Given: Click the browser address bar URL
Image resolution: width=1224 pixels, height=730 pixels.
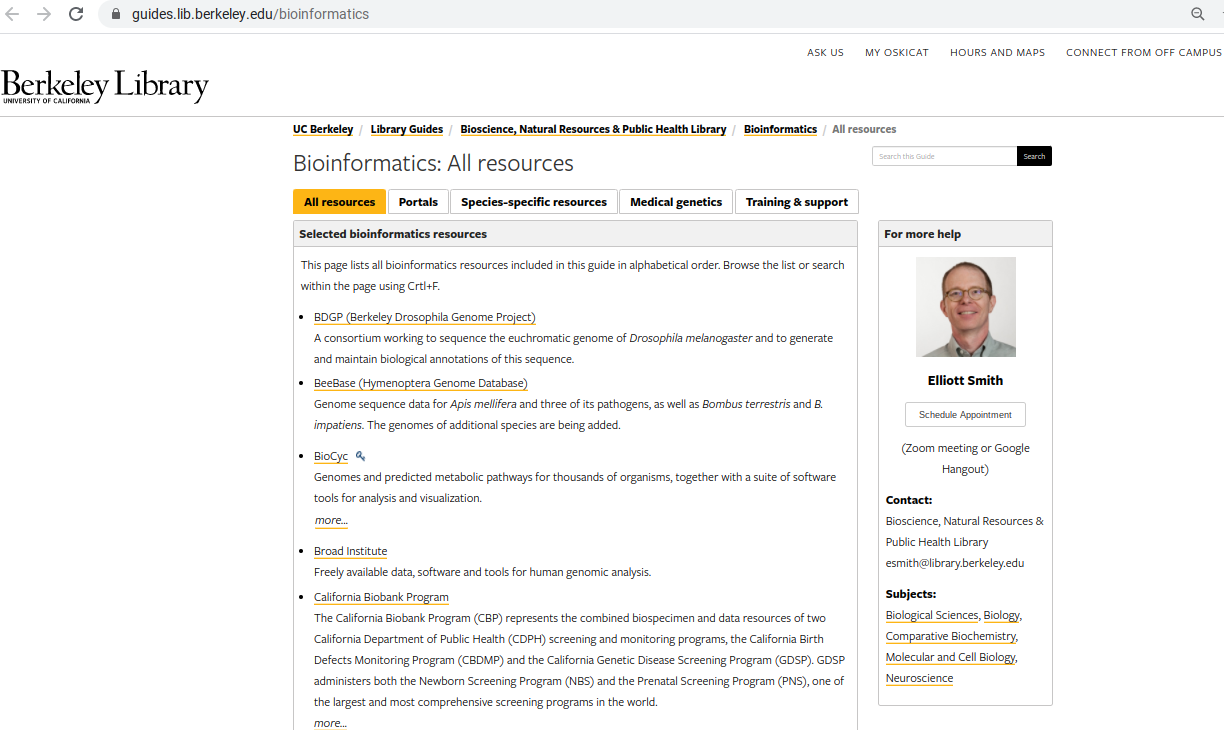Looking at the screenshot, I should pos(250,14).
